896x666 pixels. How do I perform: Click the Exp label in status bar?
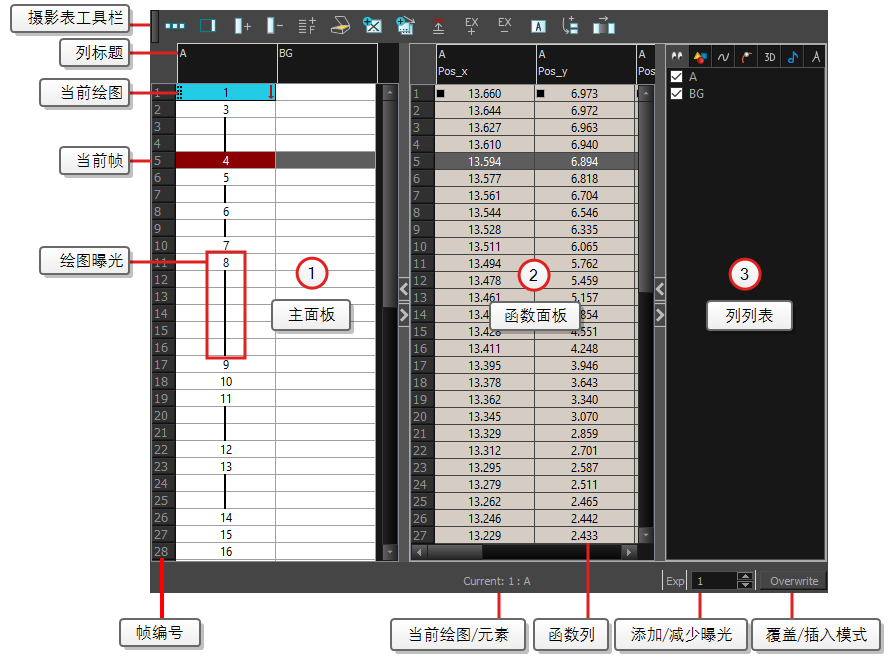tap(675, 580)
